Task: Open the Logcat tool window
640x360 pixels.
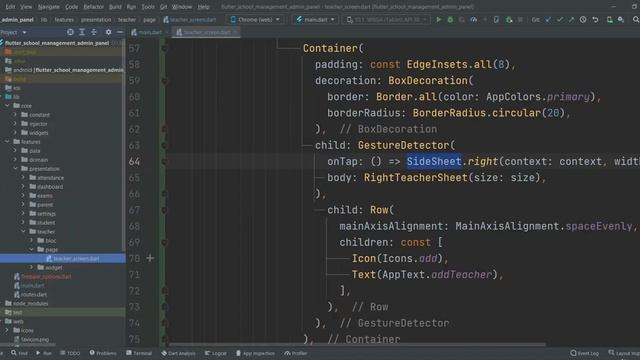Action: (x=216, y=353)
